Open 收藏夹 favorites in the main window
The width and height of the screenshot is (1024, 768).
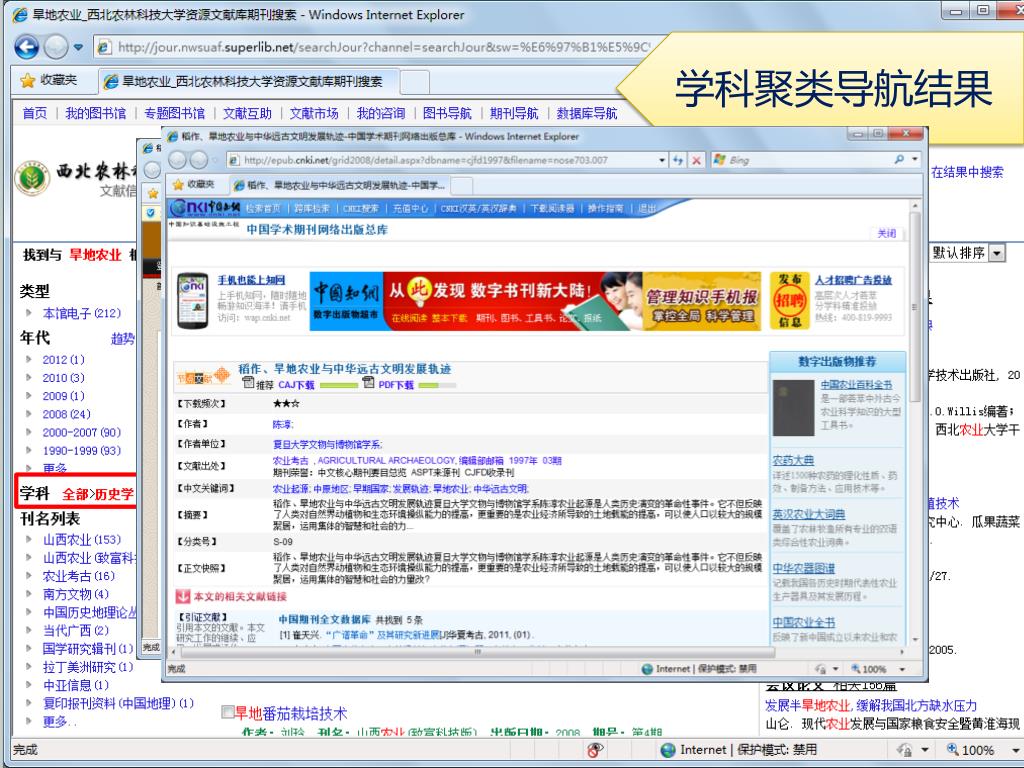(x=48, y=80)
